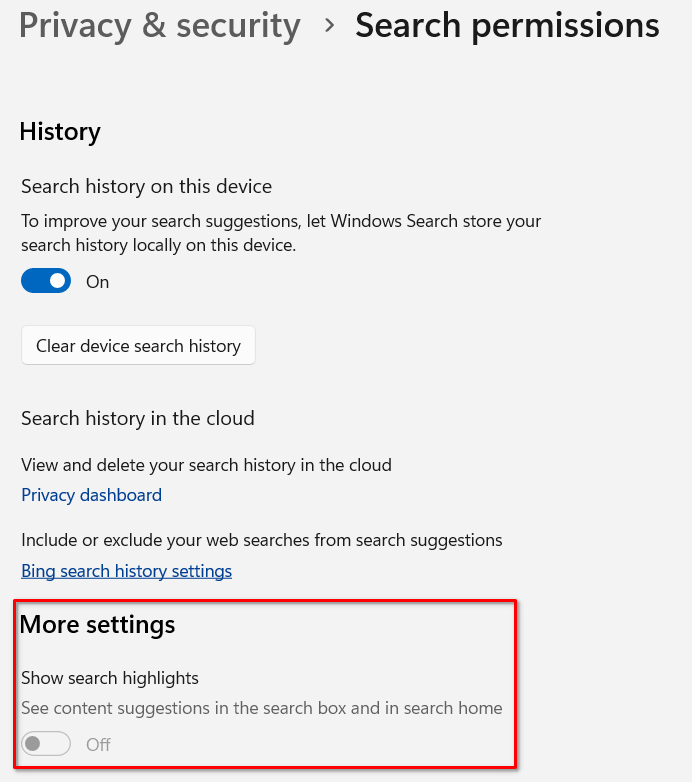Select the History section heading
The height and width of the screenshot is (782, 692).
[60, 131]
